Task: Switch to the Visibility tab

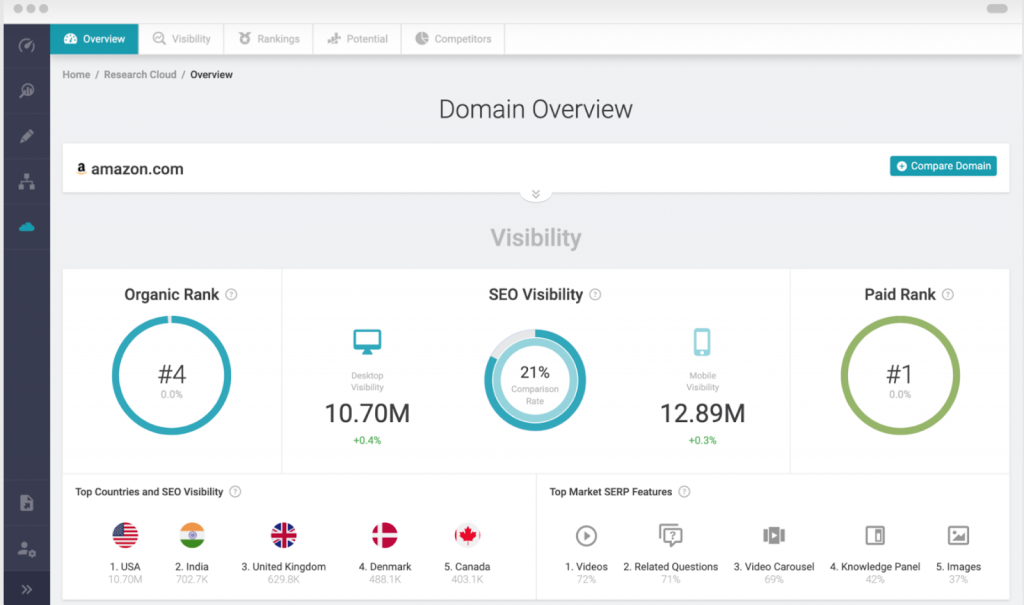Action: pyautogui.click(x=182, y=39)
